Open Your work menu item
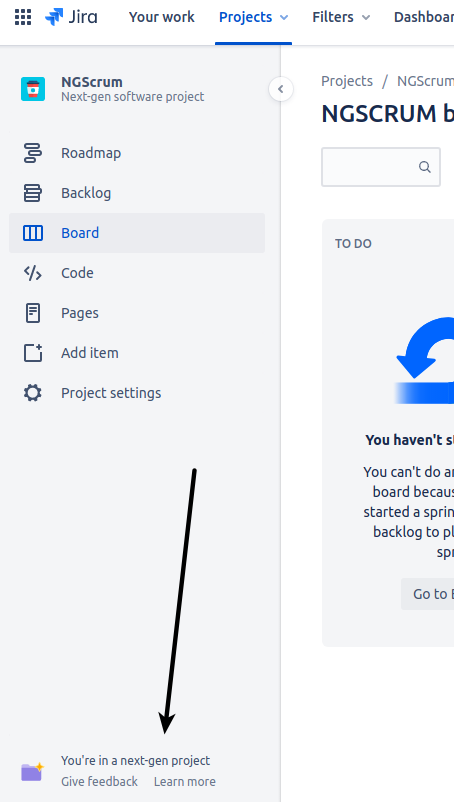Screen dimensions: 454x802 coord(162,17)
